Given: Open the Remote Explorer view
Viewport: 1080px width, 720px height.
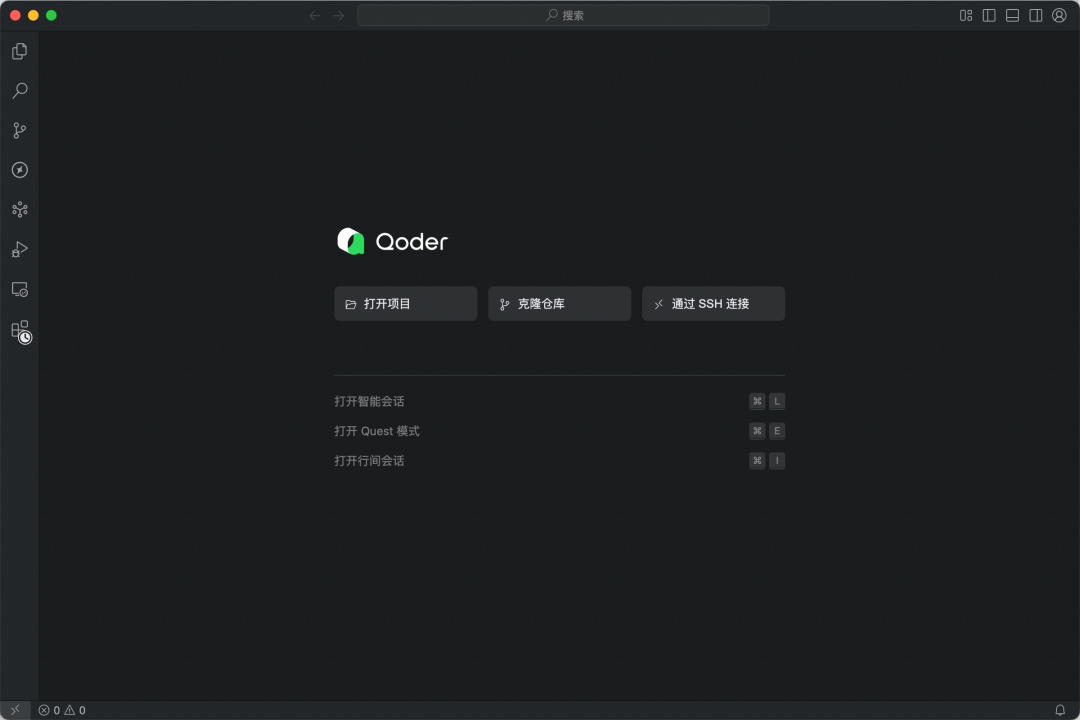Looking at the screenshot, I should point(19,289).
